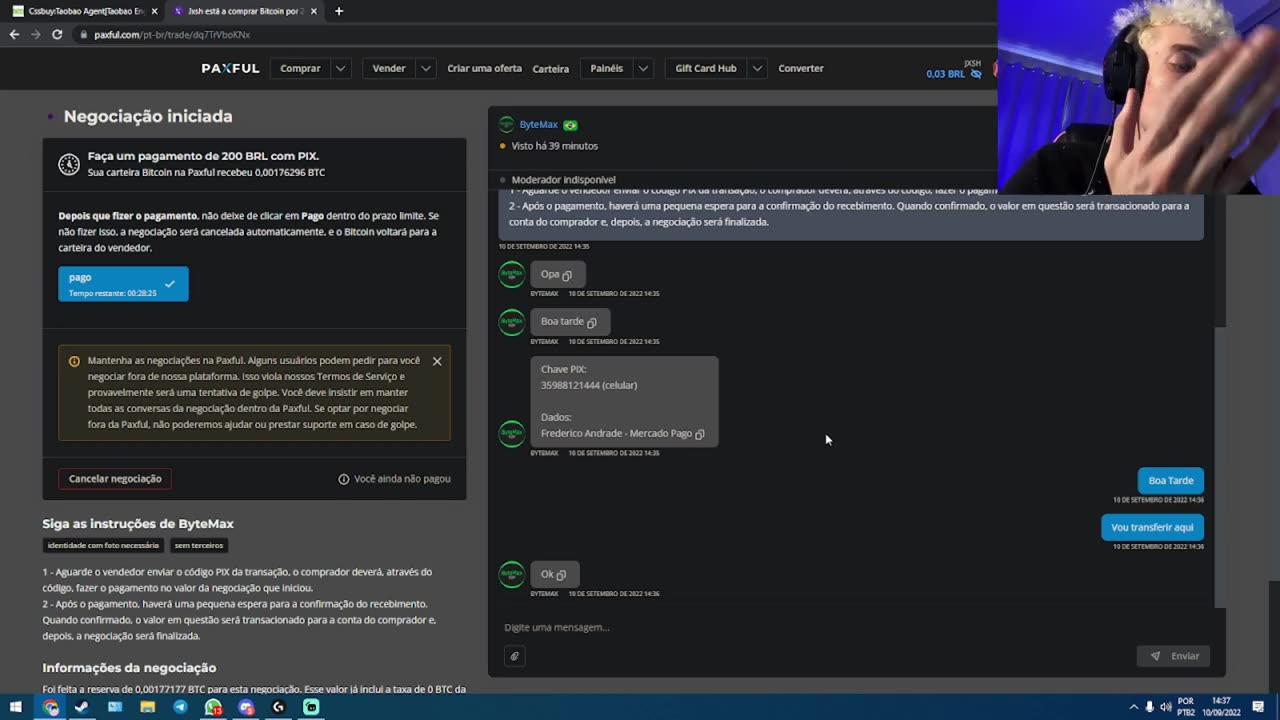Toggle balance visibility eye icon
The width and height of the screenshot is (1280, 720).
[x=976, y=74]
